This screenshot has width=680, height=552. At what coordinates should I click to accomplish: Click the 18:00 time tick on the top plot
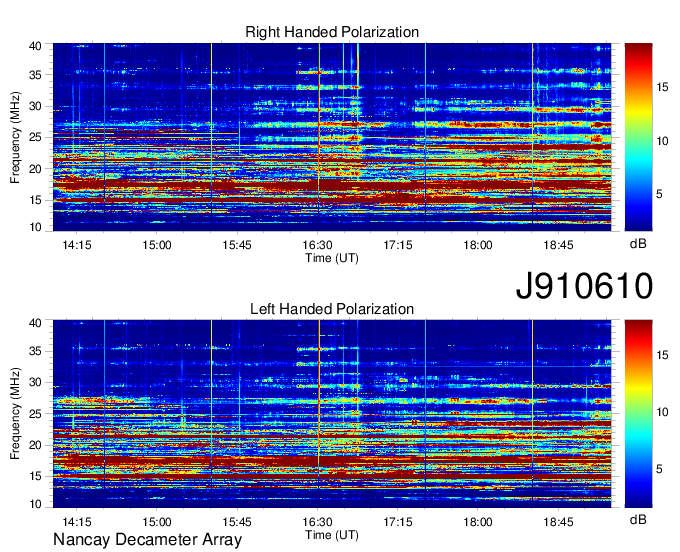click(478, 245)
